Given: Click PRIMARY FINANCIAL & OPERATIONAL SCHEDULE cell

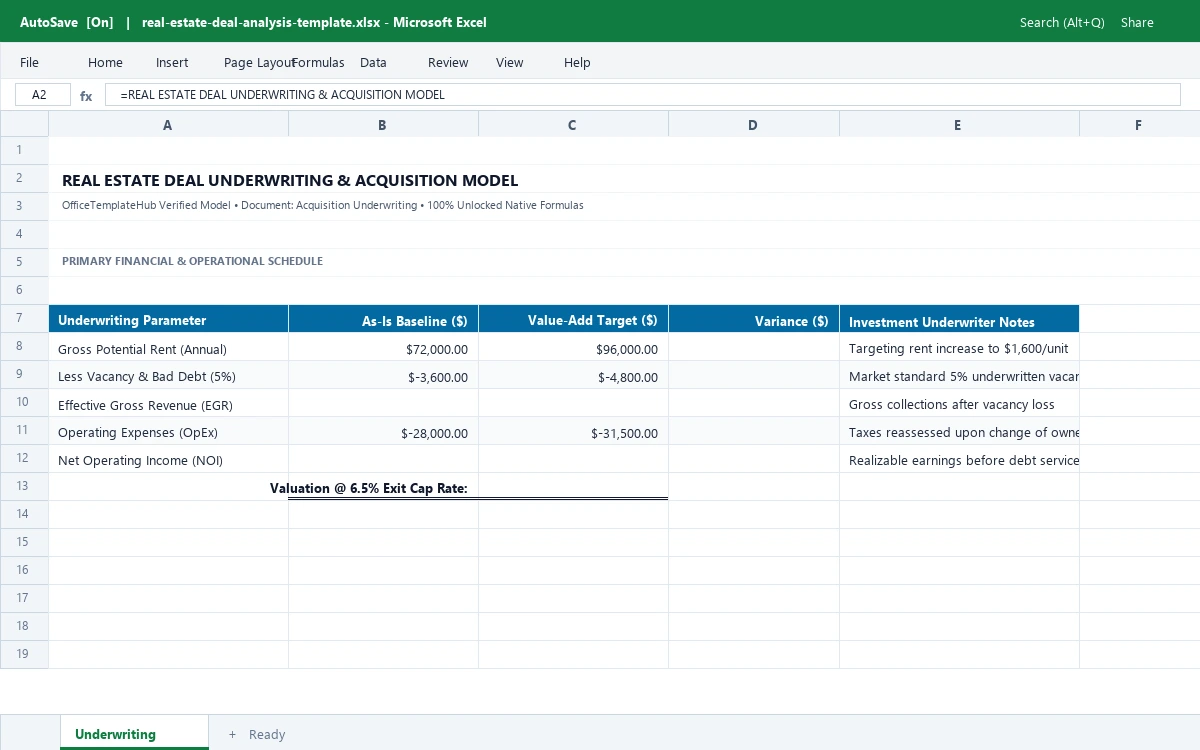Looking at the screenshot, I should 192,261.
